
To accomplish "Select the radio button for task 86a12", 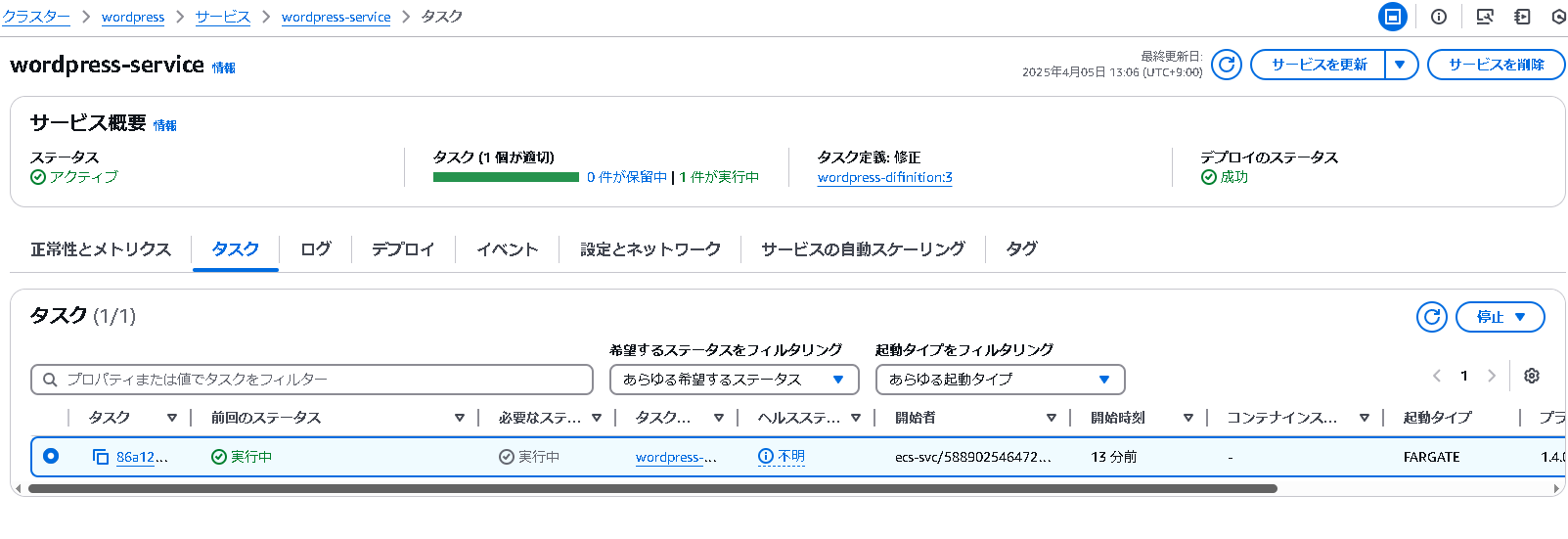I will [x=51, y=456].
